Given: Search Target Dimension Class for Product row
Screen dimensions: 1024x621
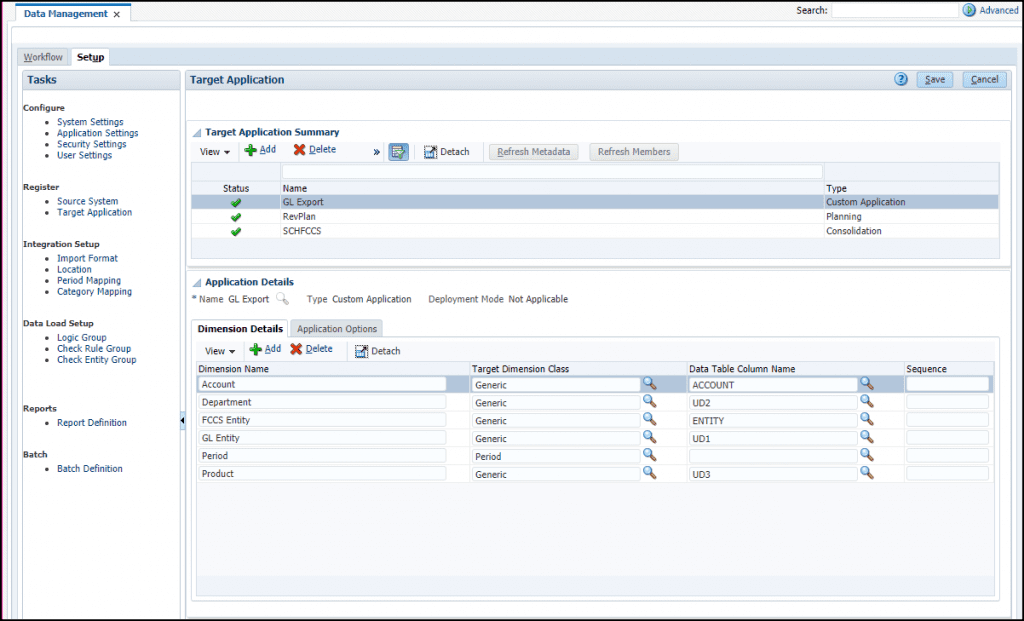Looking at the screenshot, I should click(650, 472).
